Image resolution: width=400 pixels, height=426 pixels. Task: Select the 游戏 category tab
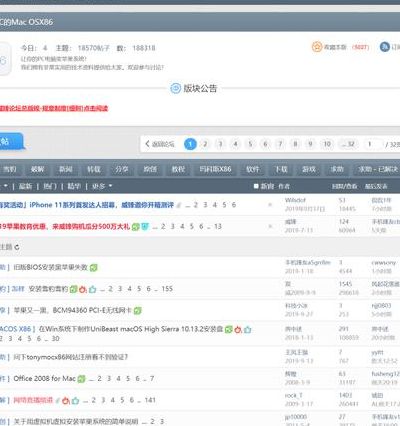pos(309,169)
